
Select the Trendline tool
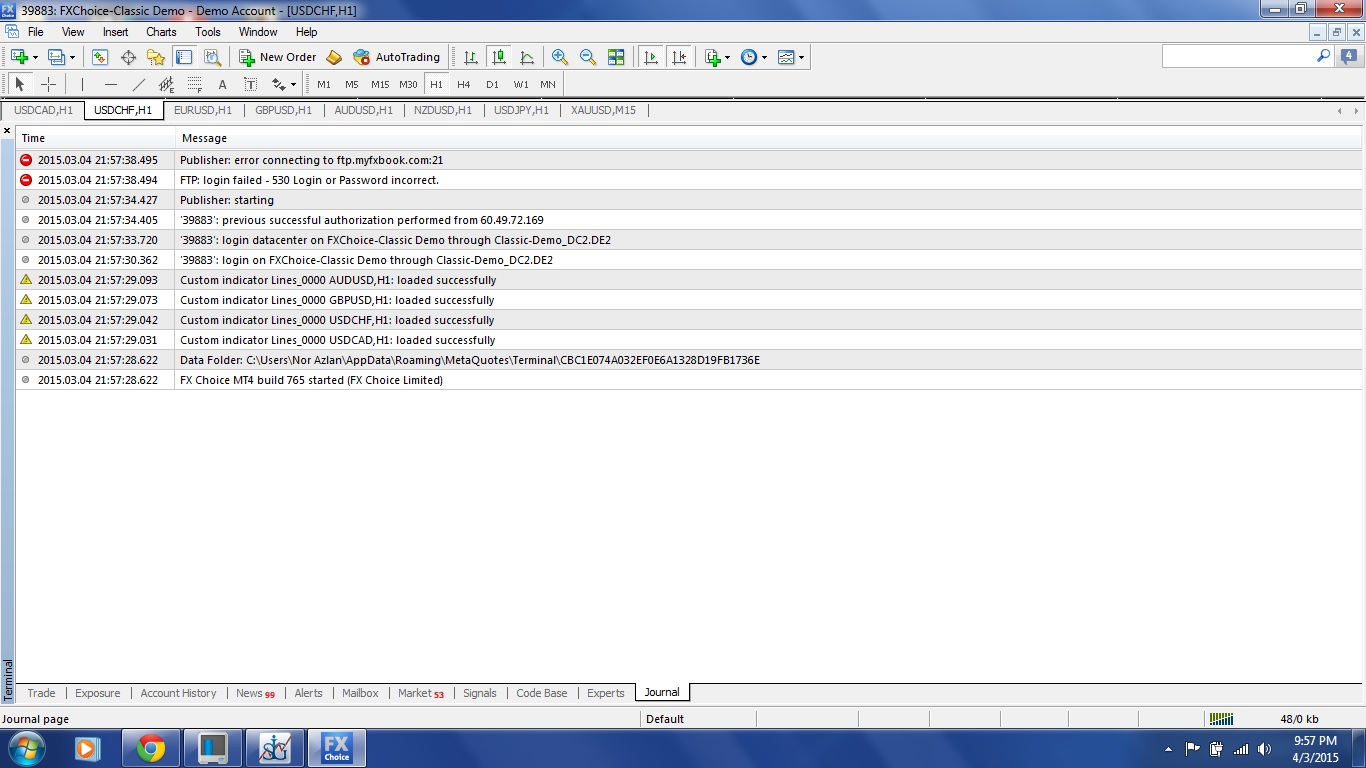[138, 84]
